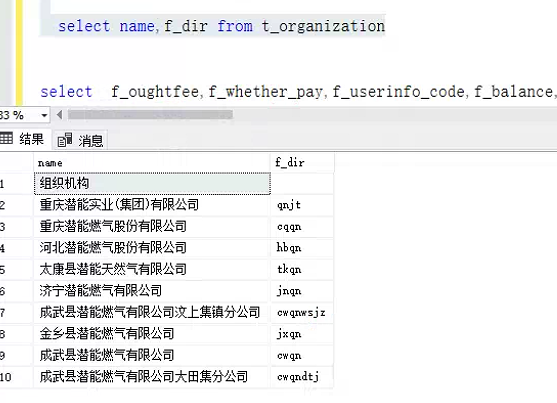Select the row 9 cell 成武县潜能燃气有限公司
This screenshot has width=557, height=403.
[152, 355]
